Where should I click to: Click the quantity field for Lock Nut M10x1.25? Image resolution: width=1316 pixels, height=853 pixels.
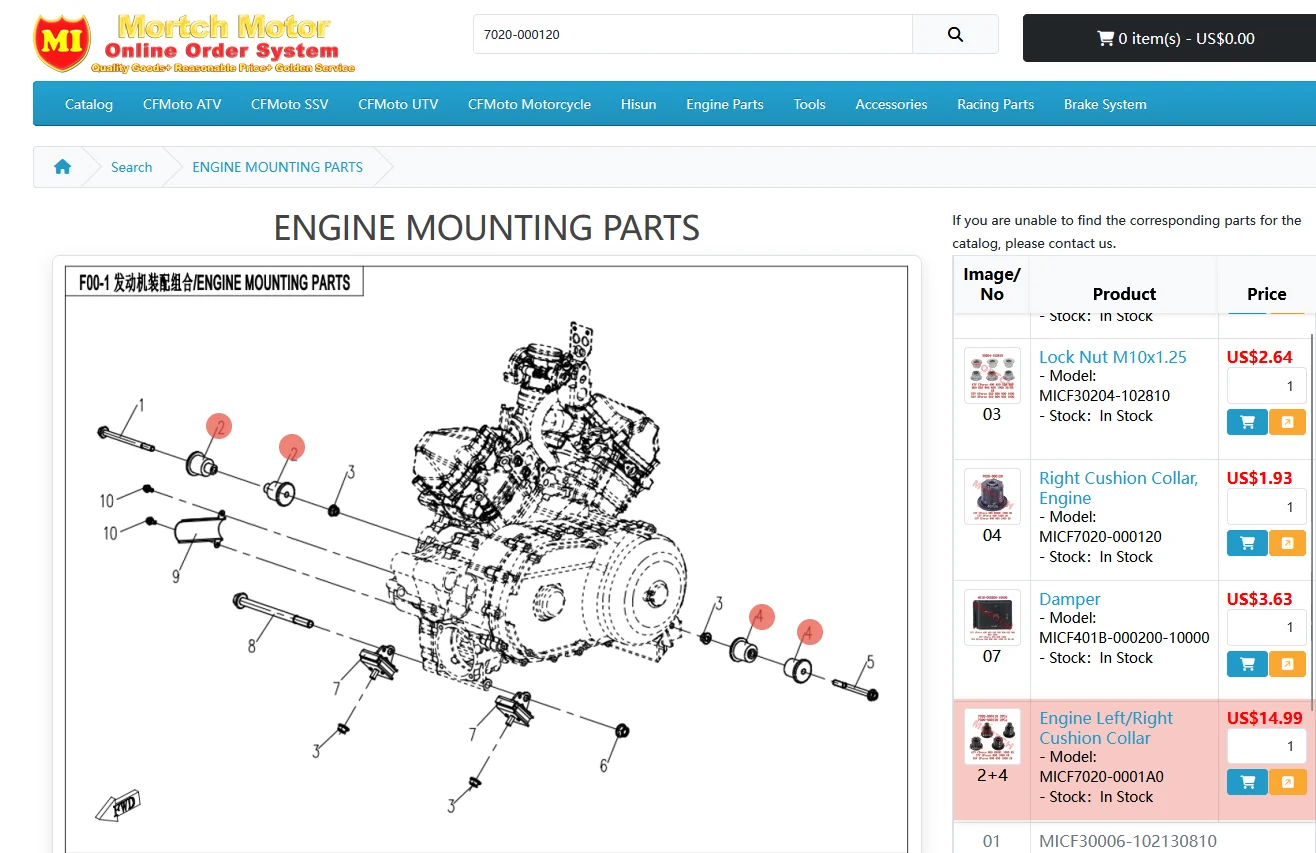pos(1266,386)
